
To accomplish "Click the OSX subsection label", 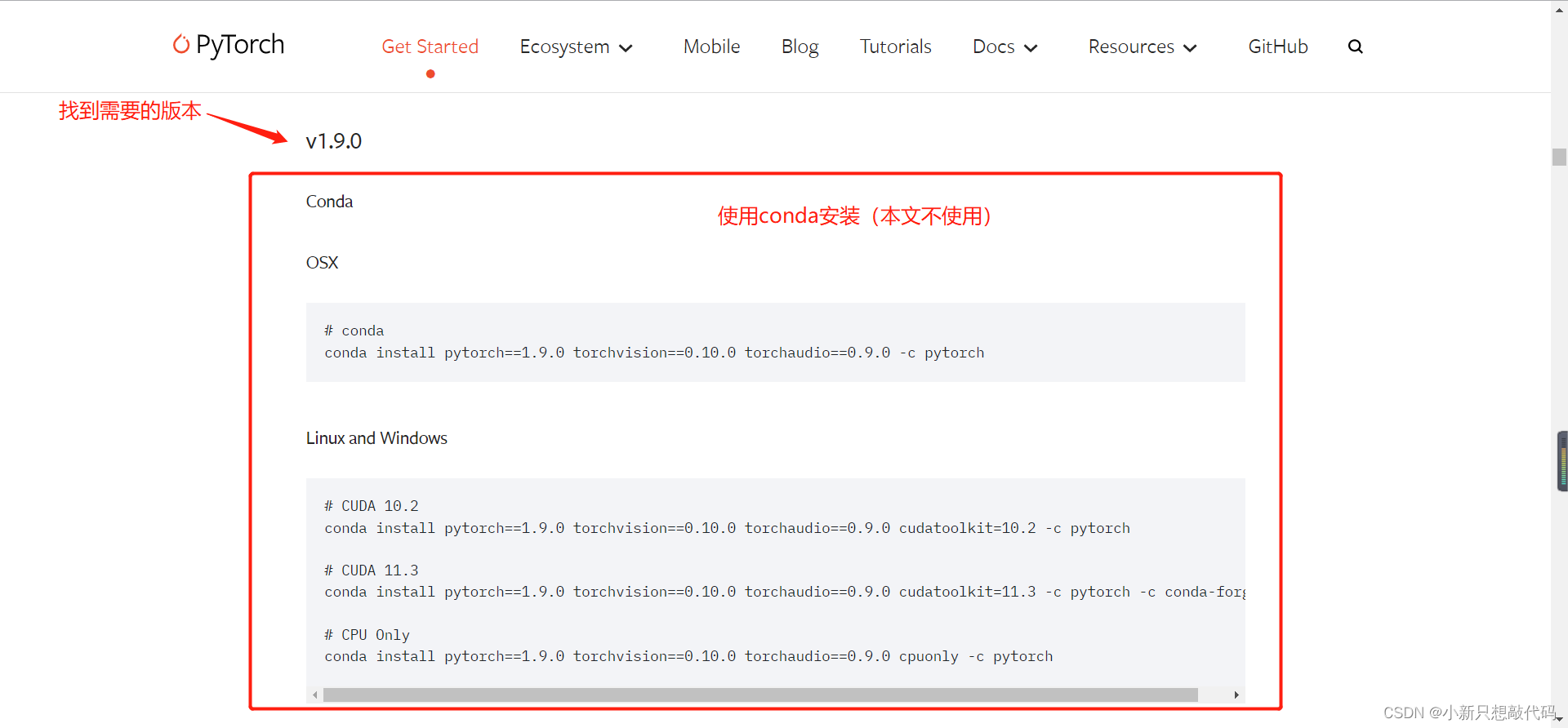I will (322, 263).
